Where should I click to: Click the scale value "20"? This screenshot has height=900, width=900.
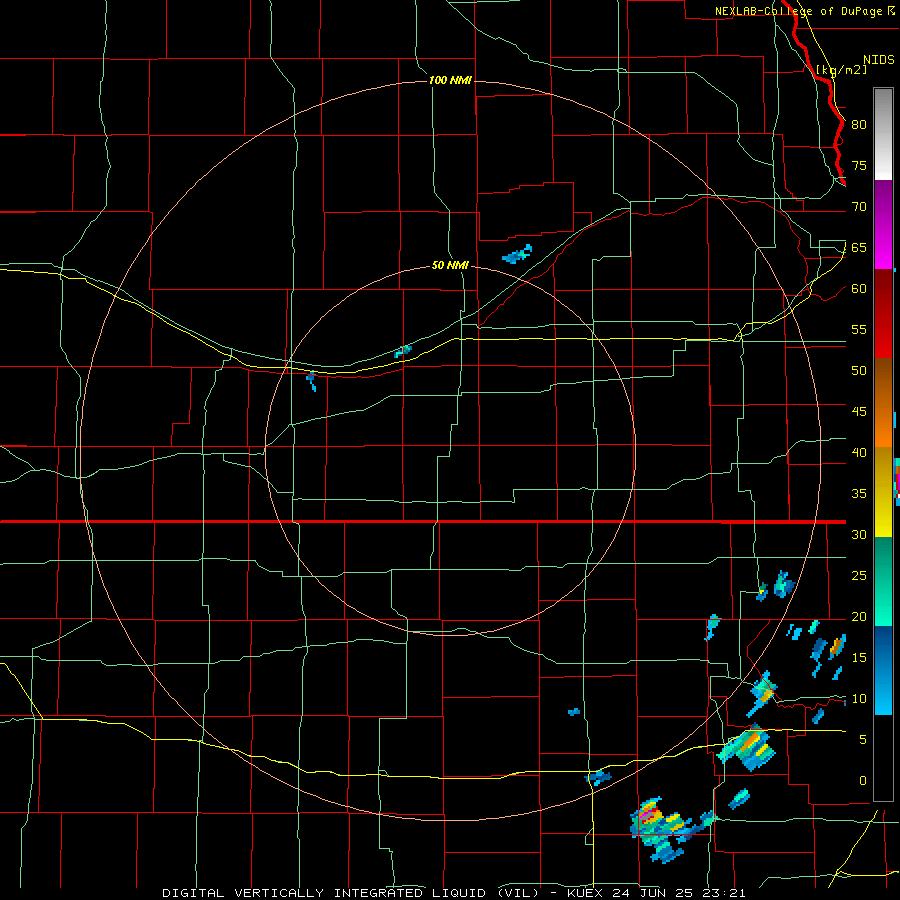pos(859,616)
